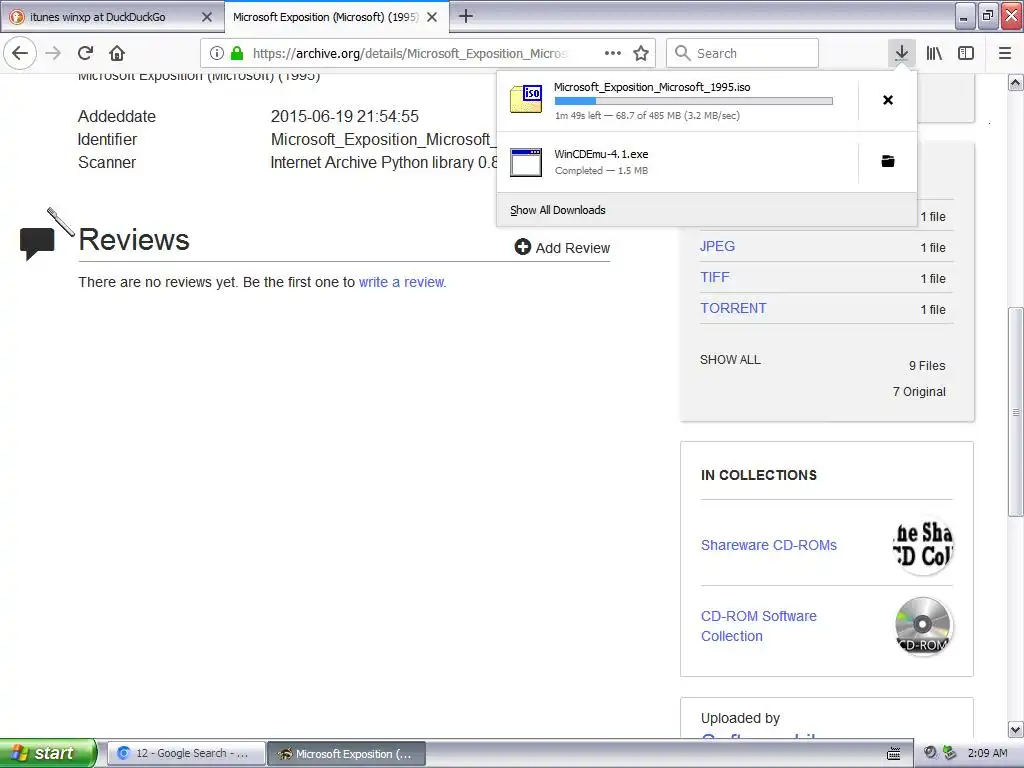The height and width of the screenshot is (768, 1024).
Task: Cancel the Microsoft_Exposition ISO download
Action: tap(888, 100)
